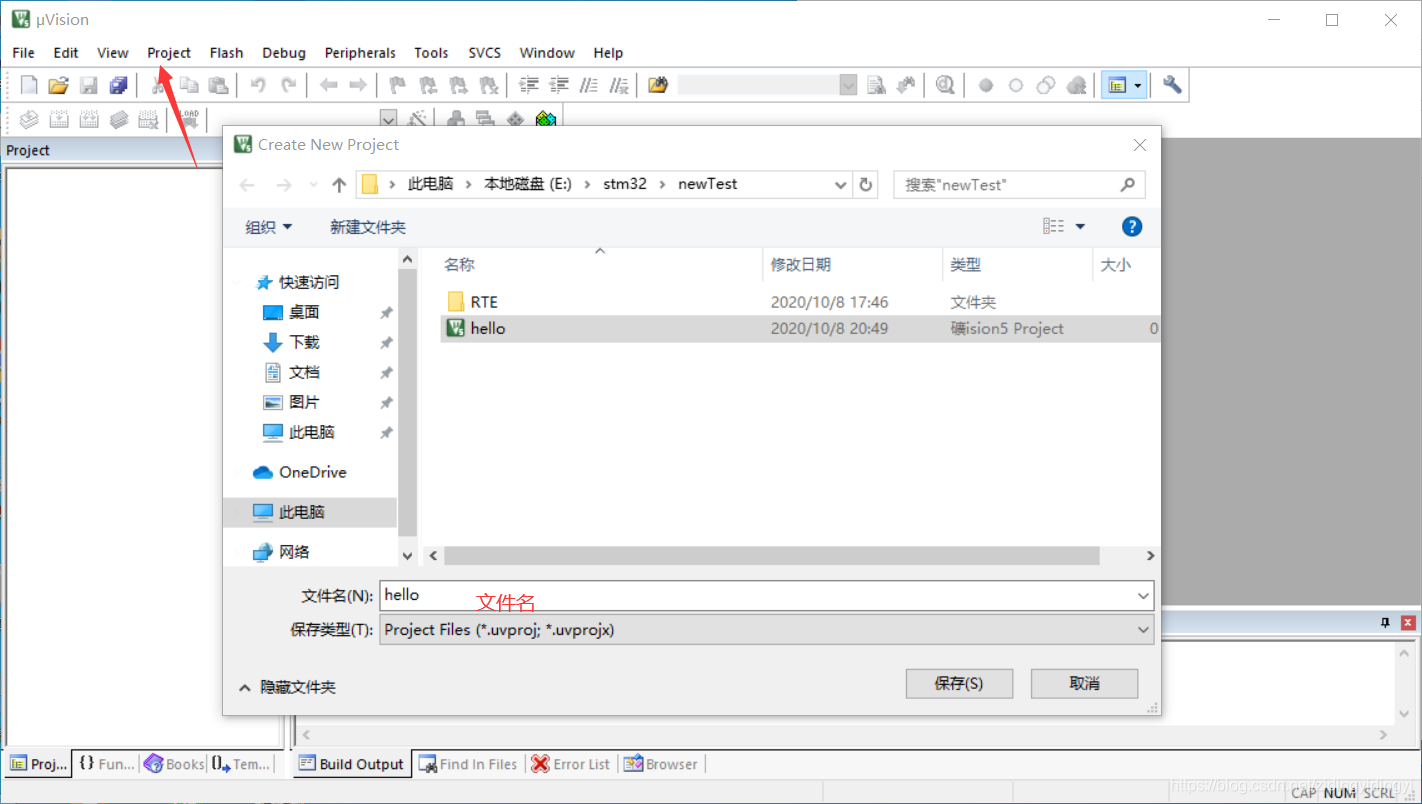Viewport: 1422px width, 804px height.
Task: Open the Window layout dropdown arrow
Action: 1138,85
